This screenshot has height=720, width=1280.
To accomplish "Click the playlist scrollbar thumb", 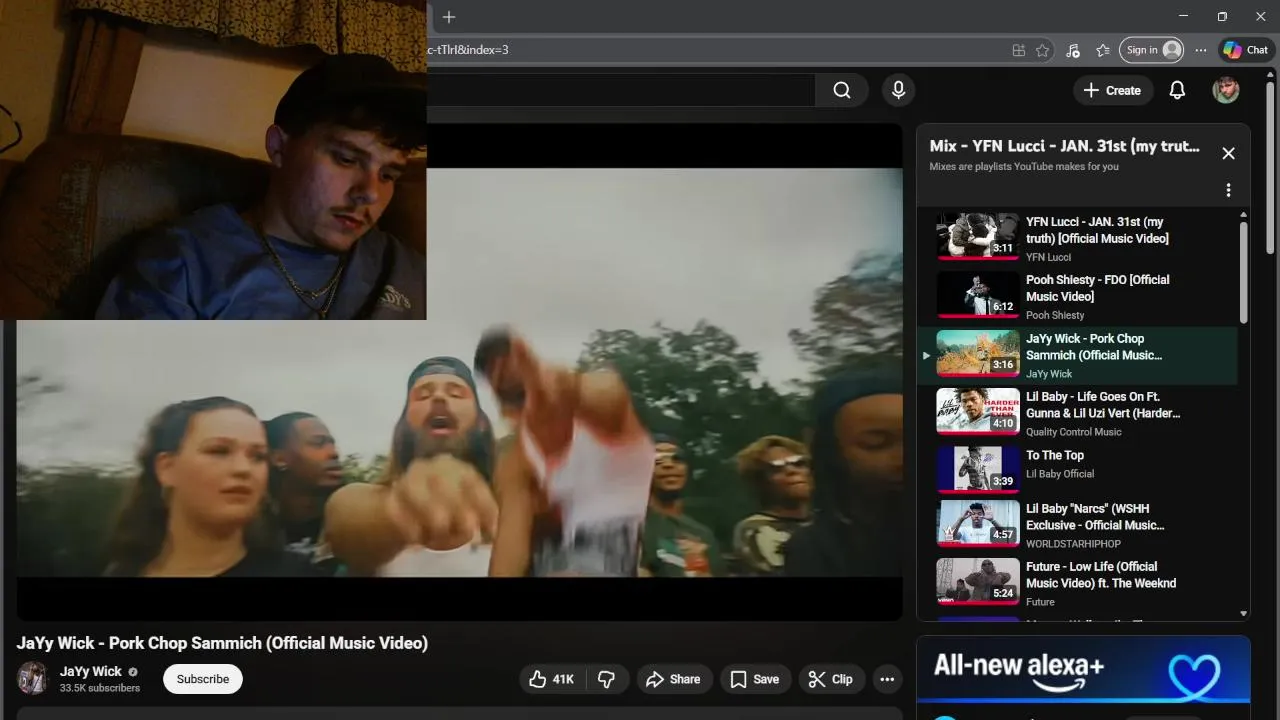I will pyautogui.click(x=1244, y=272).
